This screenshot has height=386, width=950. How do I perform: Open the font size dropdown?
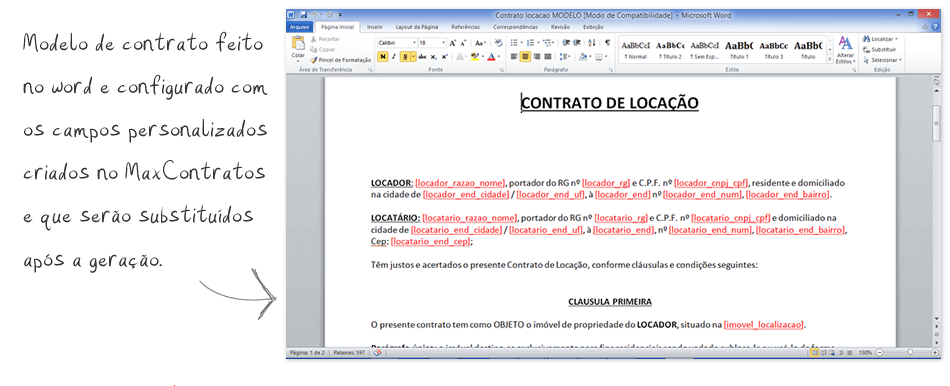pyautogui.click(x=432, y=43)
